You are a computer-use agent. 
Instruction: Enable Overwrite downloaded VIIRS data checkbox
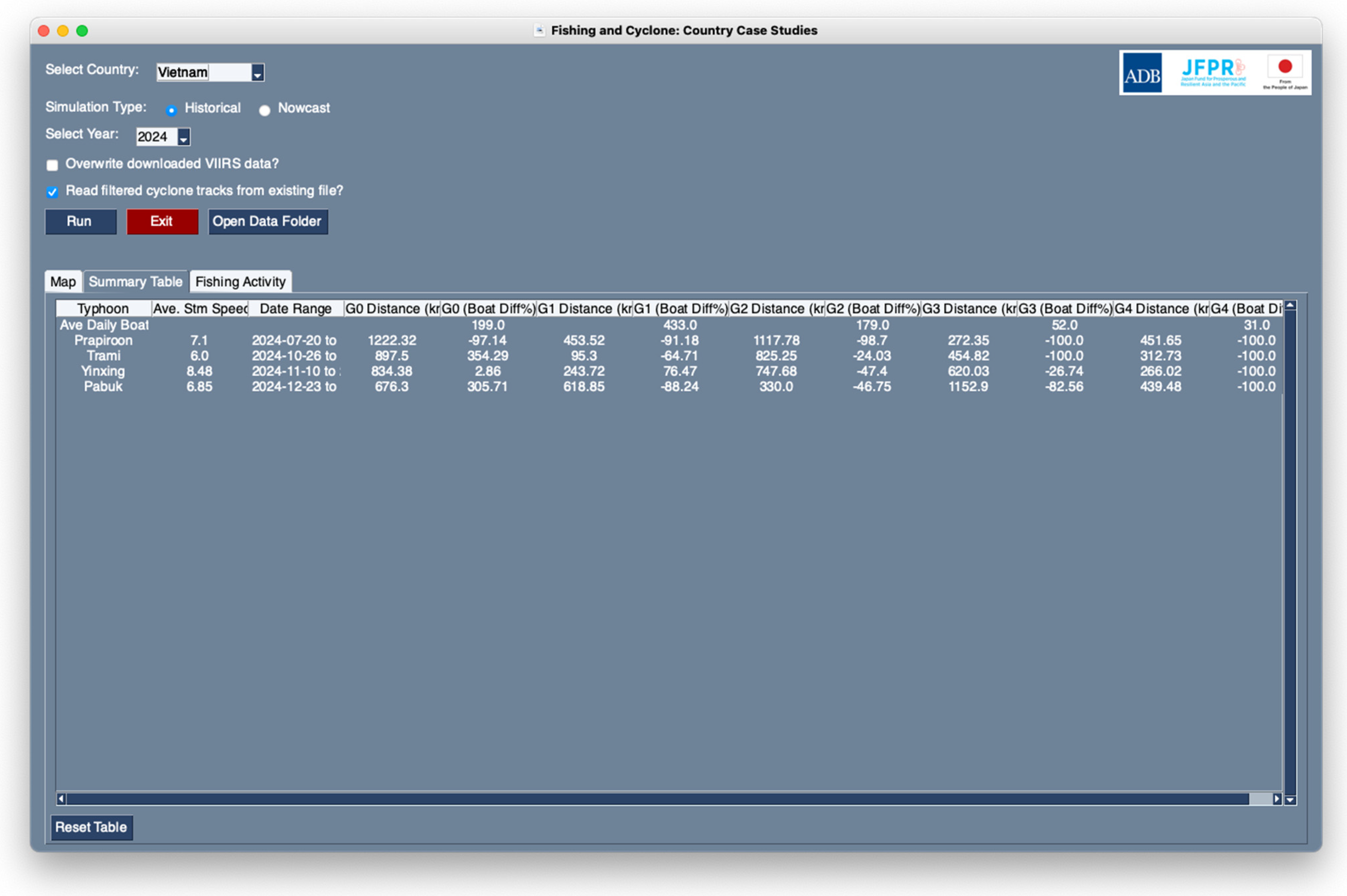[x=52, y=165]
